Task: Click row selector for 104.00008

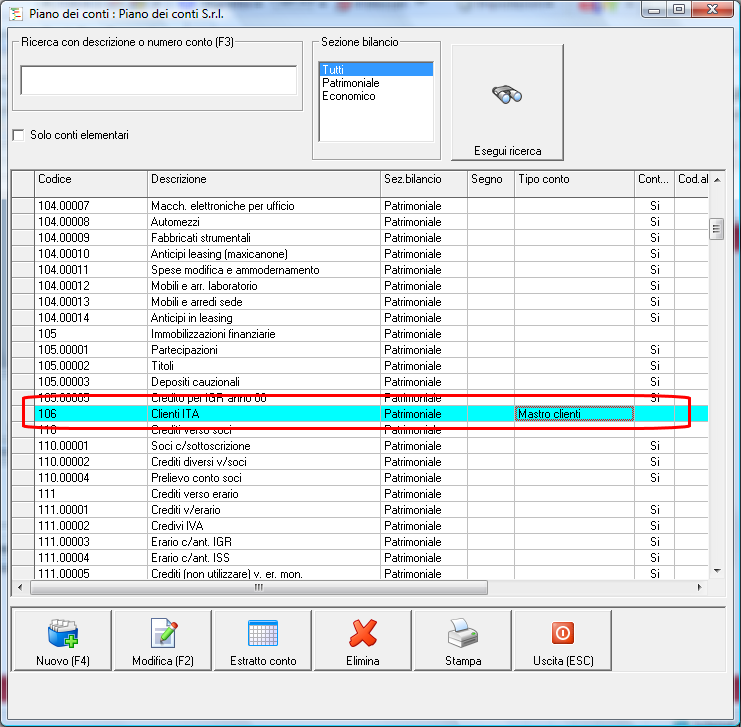Action: click(23, 222)
